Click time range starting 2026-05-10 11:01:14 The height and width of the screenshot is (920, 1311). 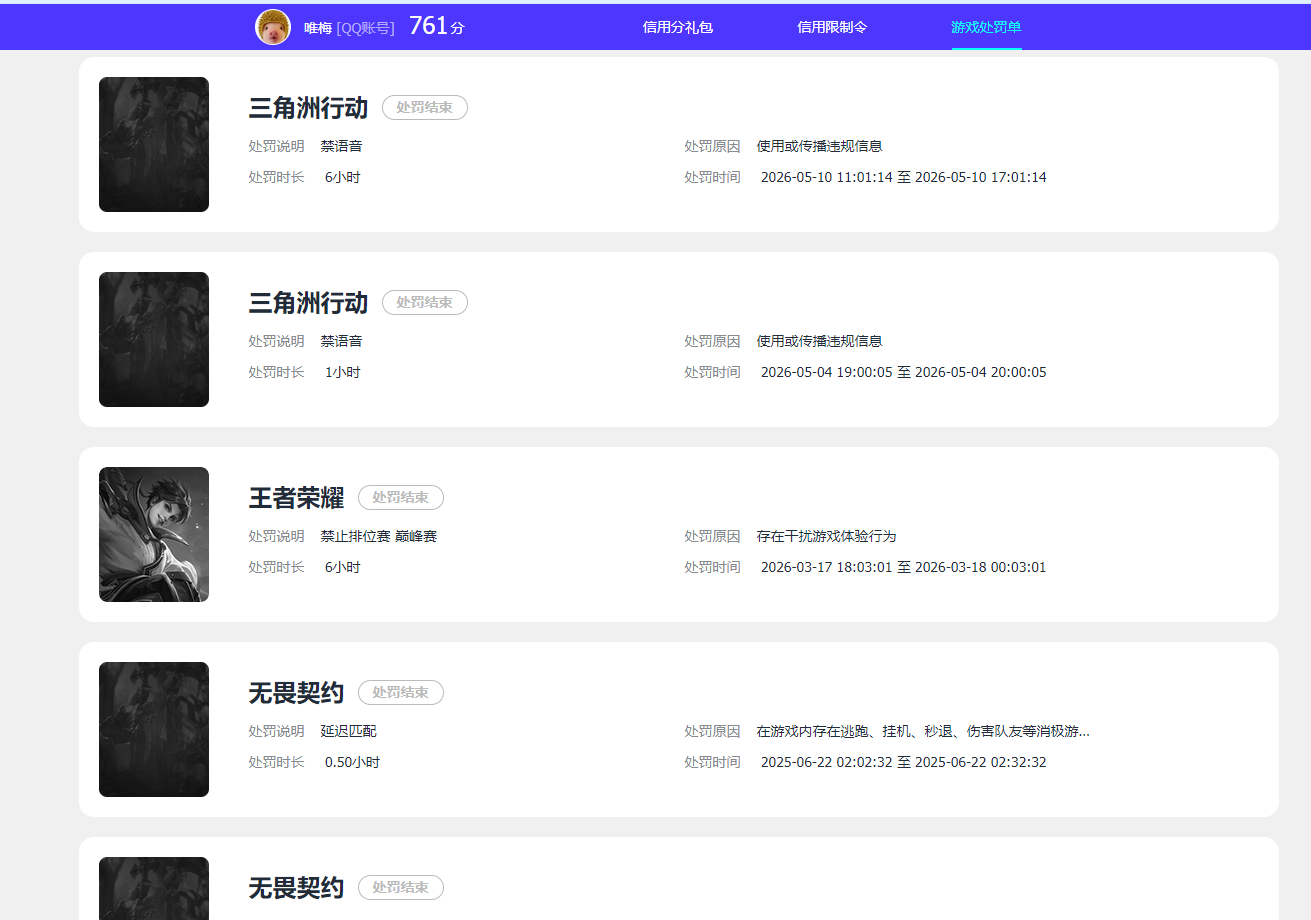904,177
